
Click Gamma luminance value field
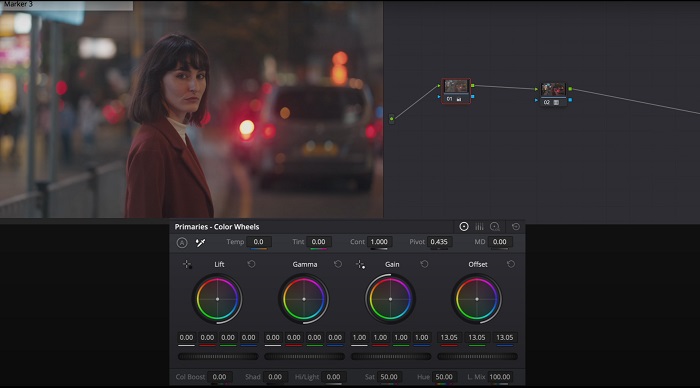pyautogui.click(x=273, y=338)
